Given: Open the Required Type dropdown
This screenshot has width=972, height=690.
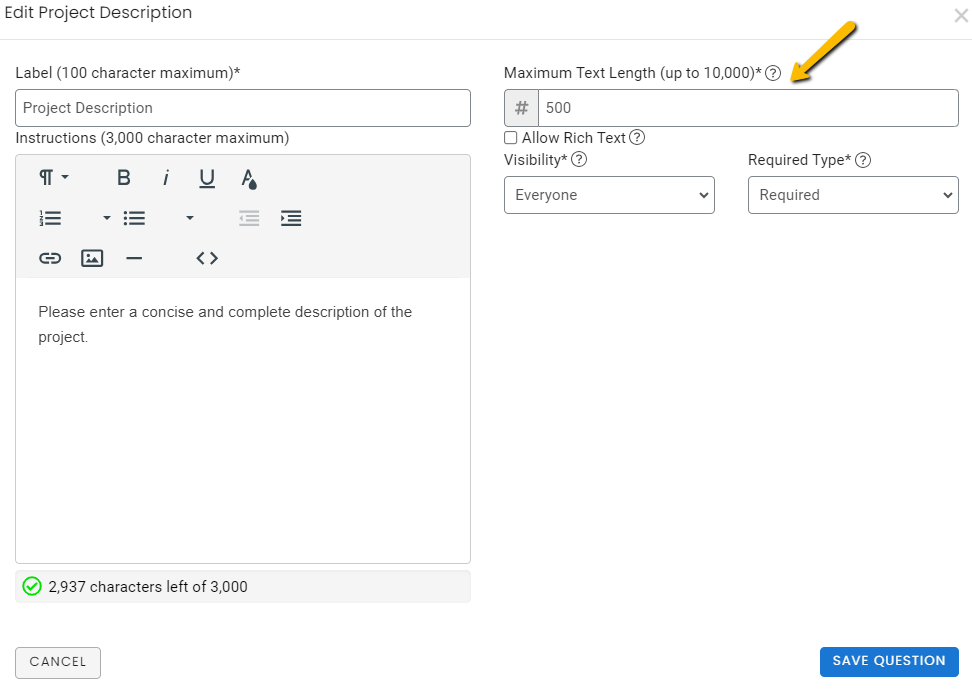Looking at the screenshot, I should tap(853, 195).
